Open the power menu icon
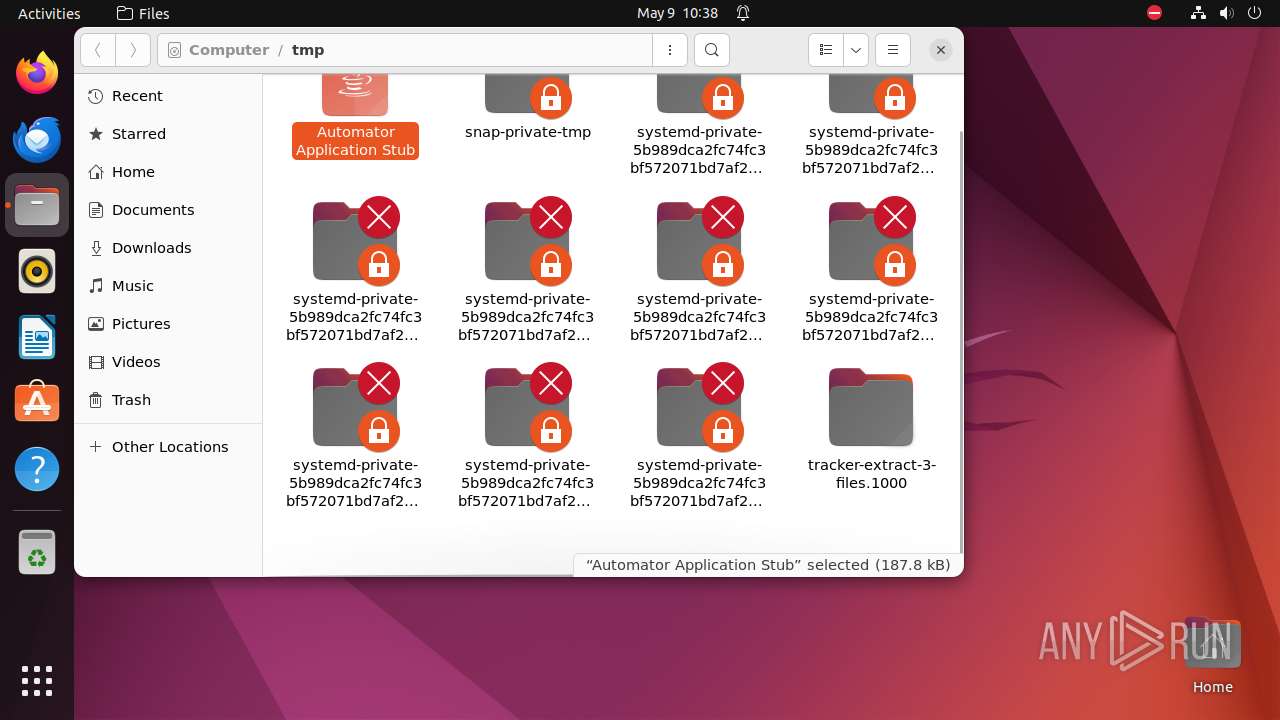This screenshot has height=720, width=1280. click(x=1255, y=13)
